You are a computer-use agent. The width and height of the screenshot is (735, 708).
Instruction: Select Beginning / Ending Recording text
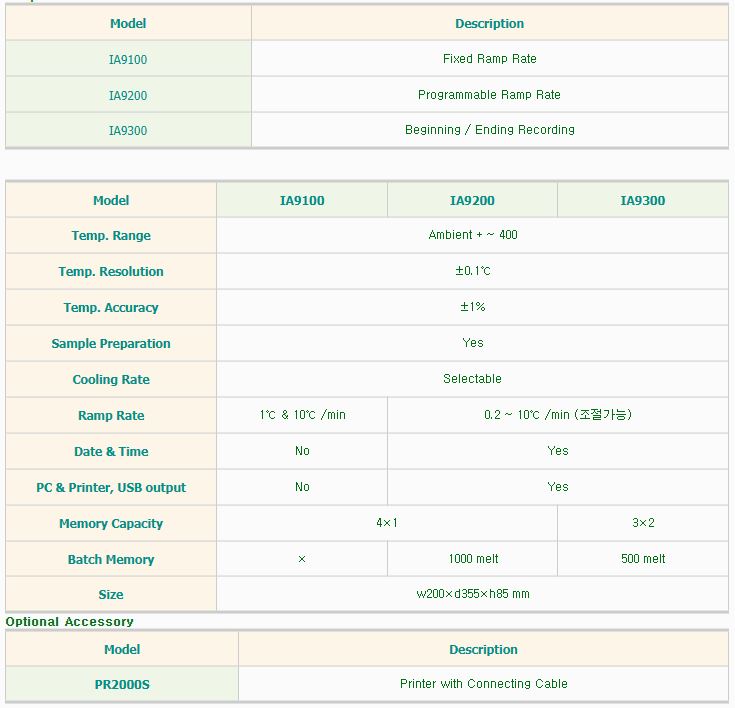point(489,130)
